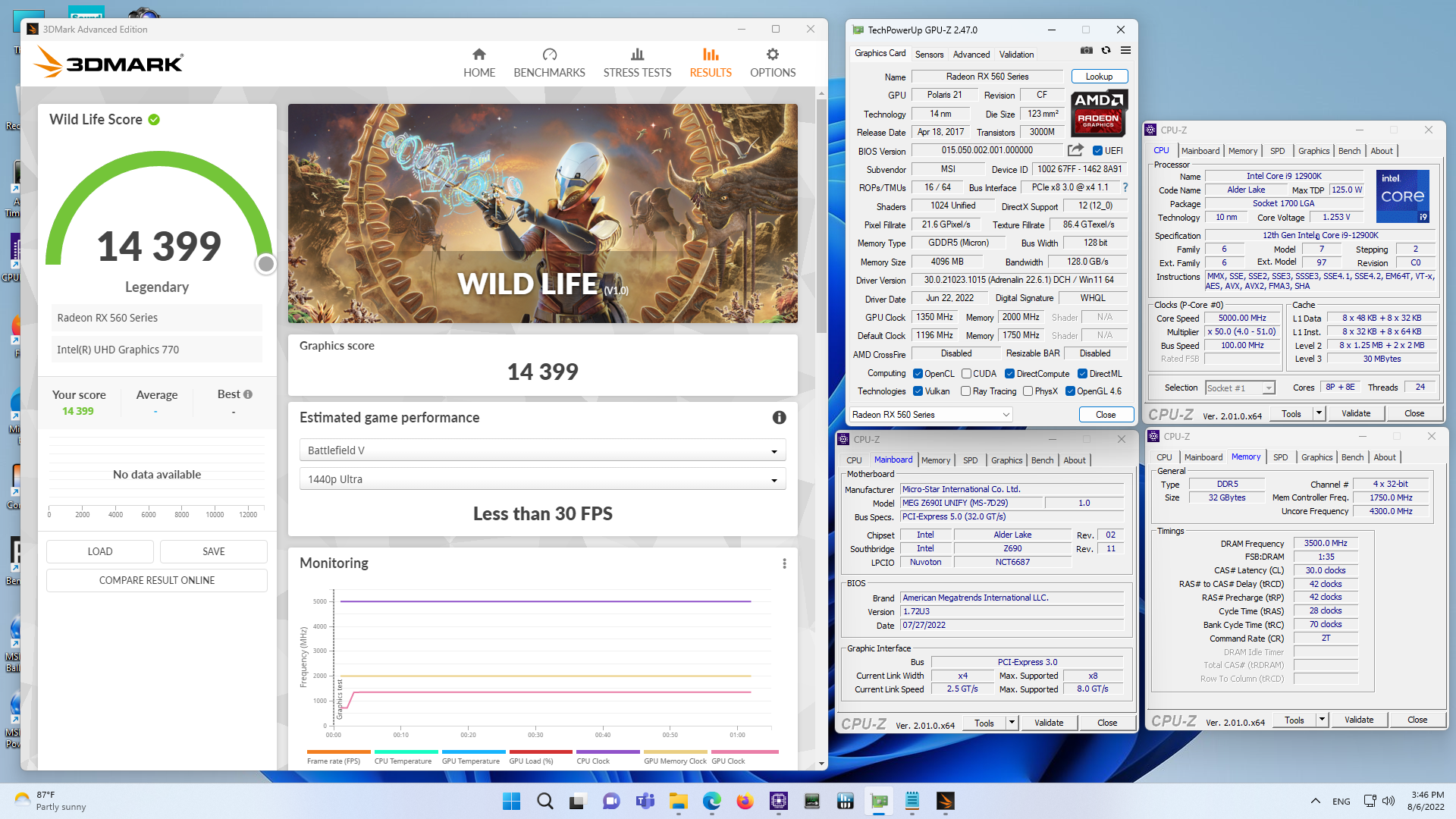This screenshot has height=819, width=1456.
Task: Click the BIOS export share icon in GPU-Z
Action: (x=1075, y=150)
